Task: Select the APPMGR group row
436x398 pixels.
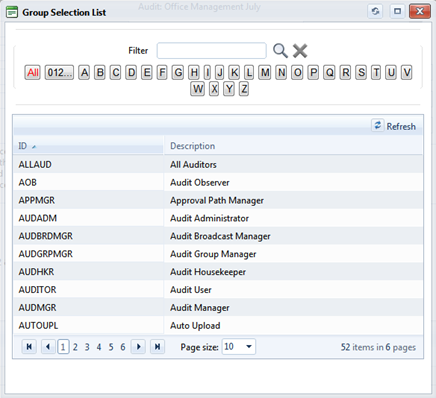Action: (x=218, y=200)
